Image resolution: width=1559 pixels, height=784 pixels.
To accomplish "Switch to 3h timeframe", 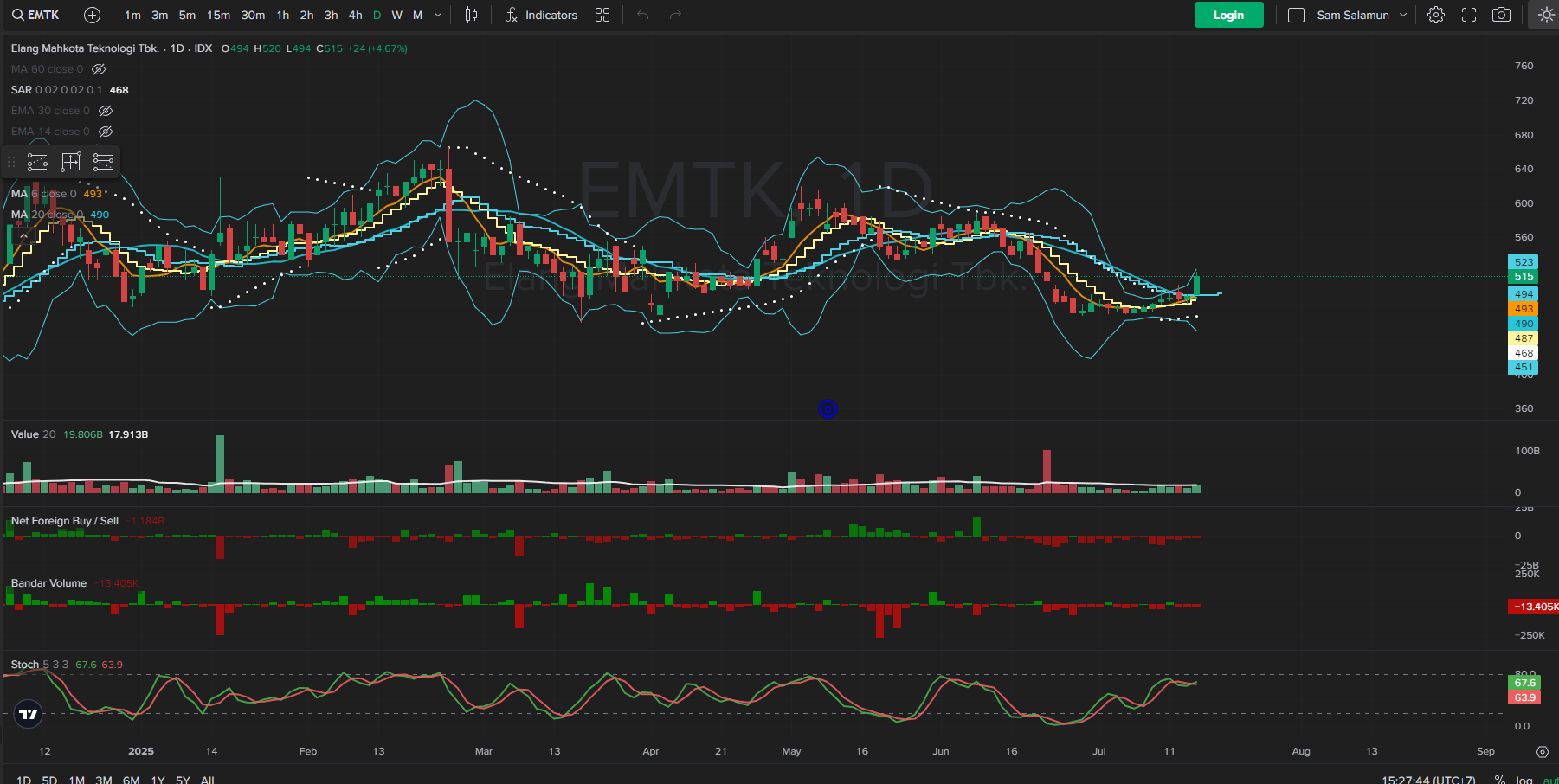I will (332, 15).
